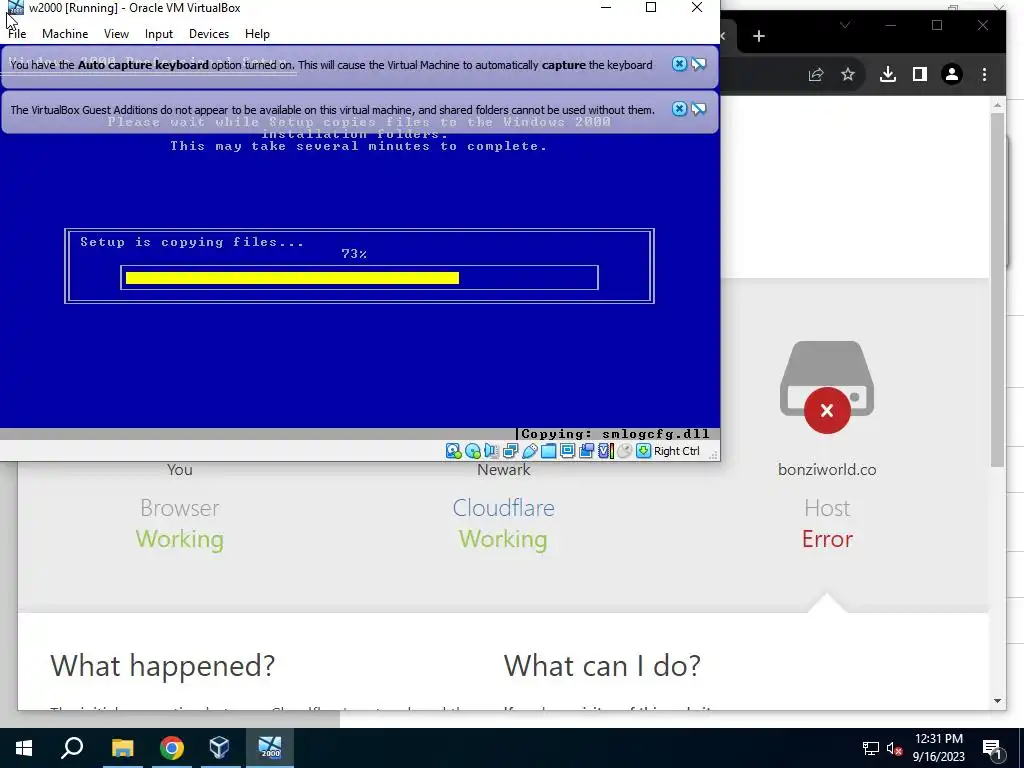1024x768 pixels.
Task: Click the bonziworld.co host label
Action: pyautogui.click(x=827, y=470)
